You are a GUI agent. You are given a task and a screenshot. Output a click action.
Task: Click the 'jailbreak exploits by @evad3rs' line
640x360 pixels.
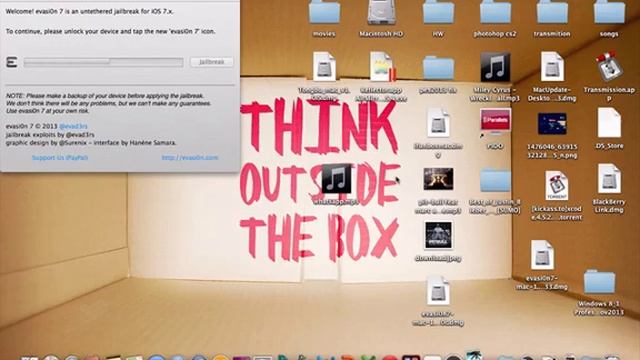(x=50, y=135)
